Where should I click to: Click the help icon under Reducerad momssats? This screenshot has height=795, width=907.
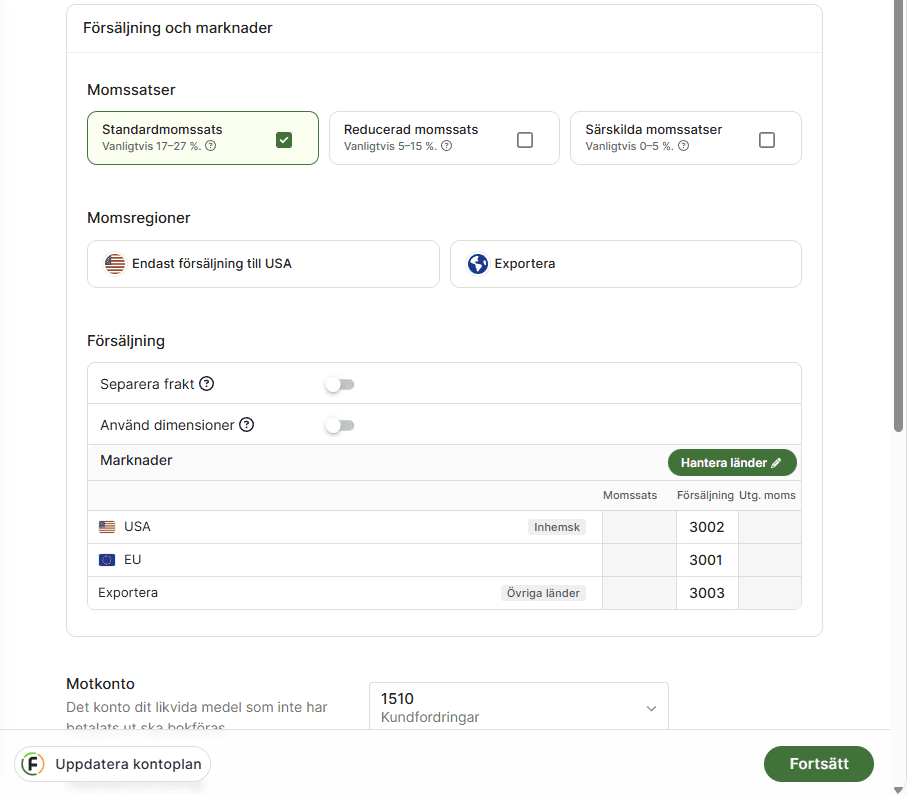point(447,146)
